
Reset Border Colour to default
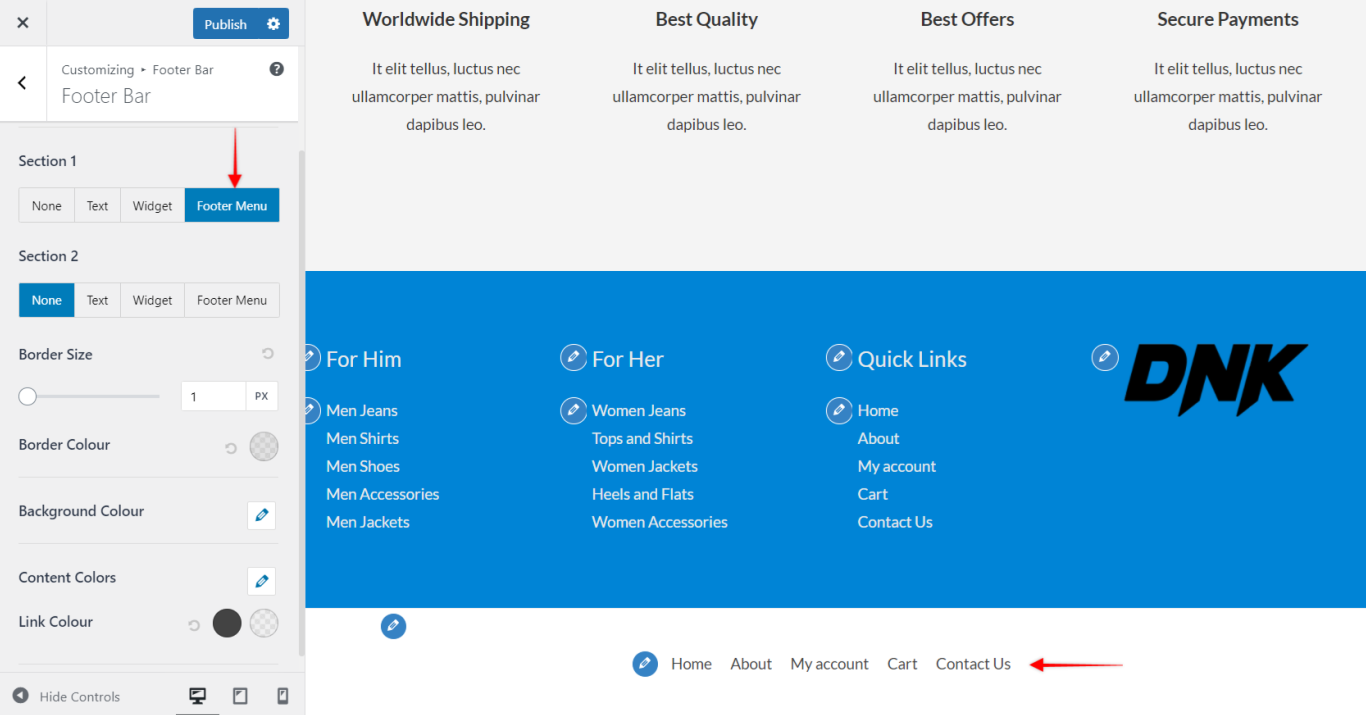coord(231,449)
